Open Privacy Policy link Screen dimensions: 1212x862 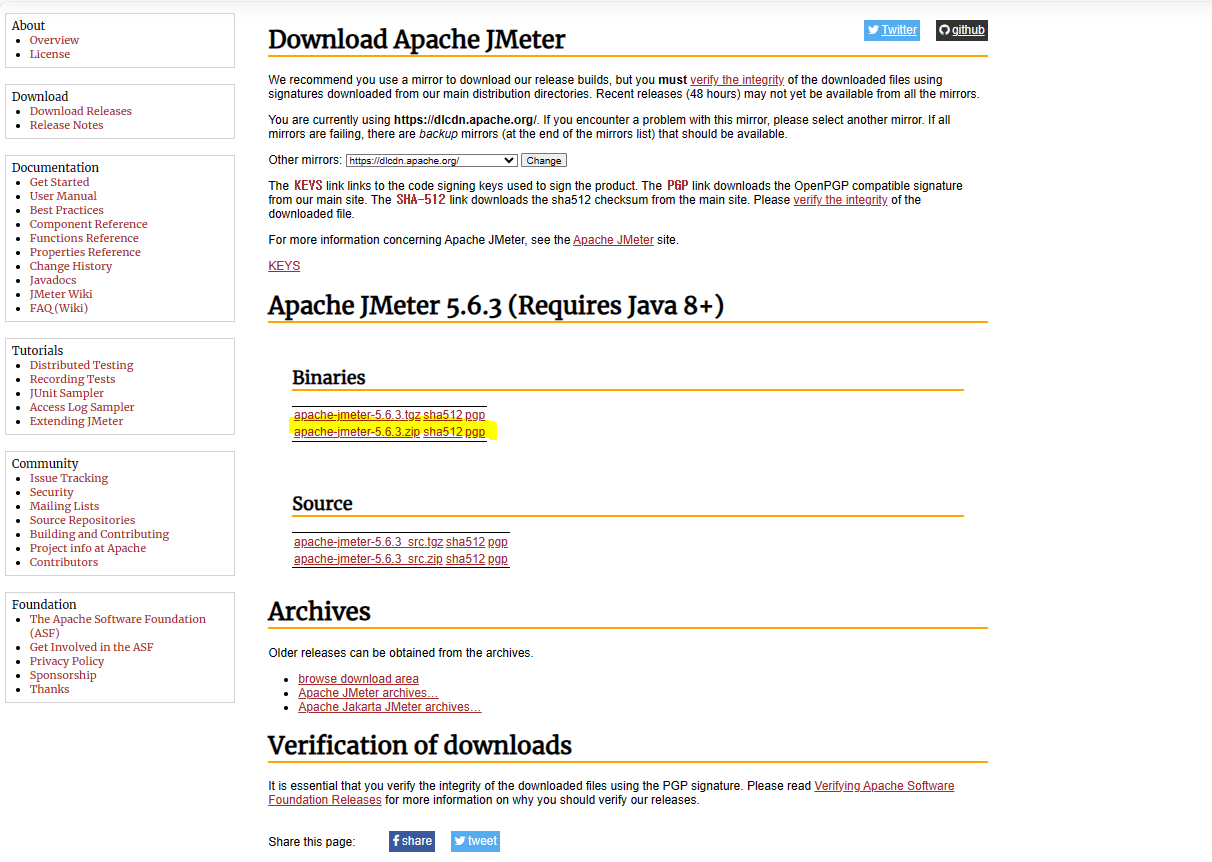pos(67,661)
